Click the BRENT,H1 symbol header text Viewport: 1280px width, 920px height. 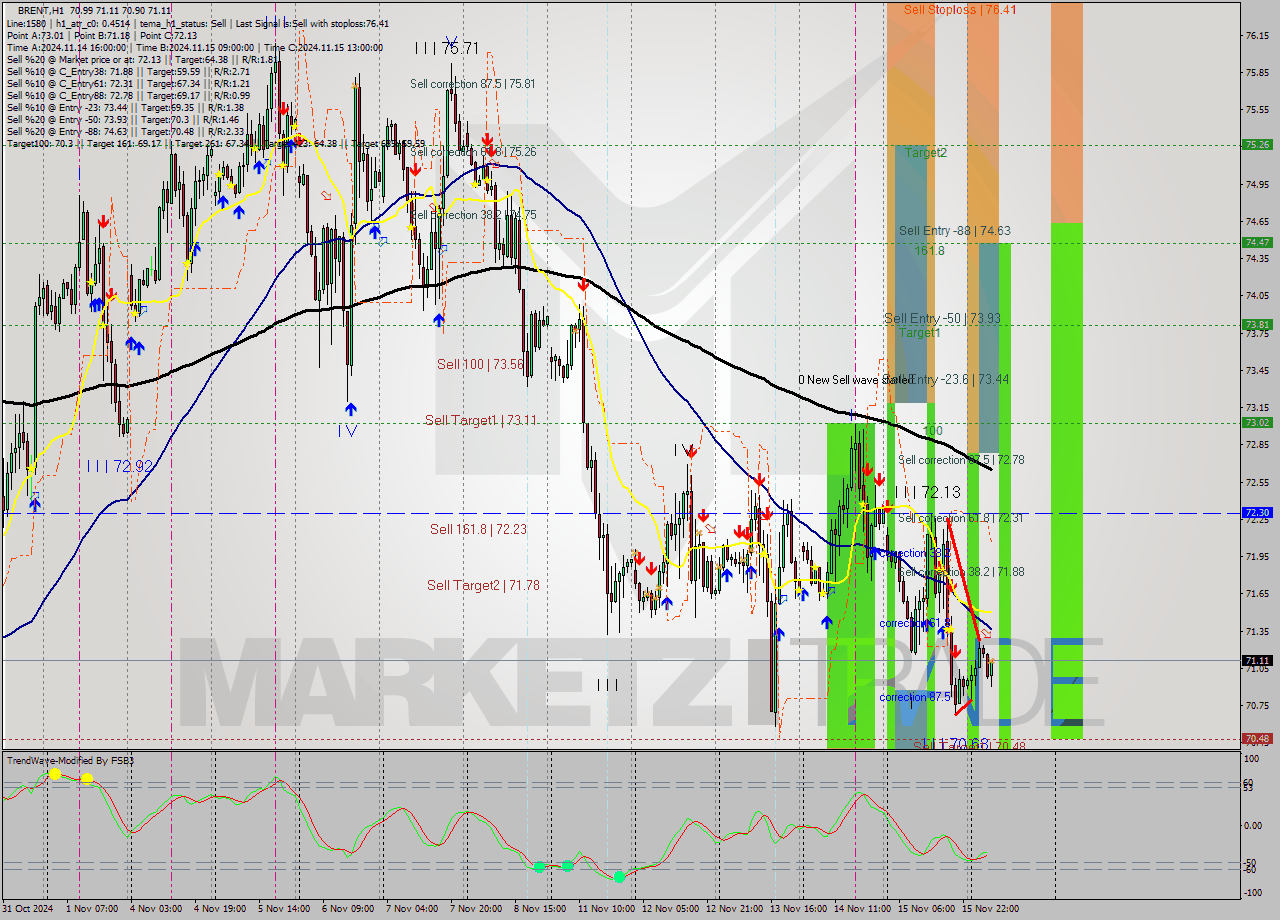tap(39, 10)
